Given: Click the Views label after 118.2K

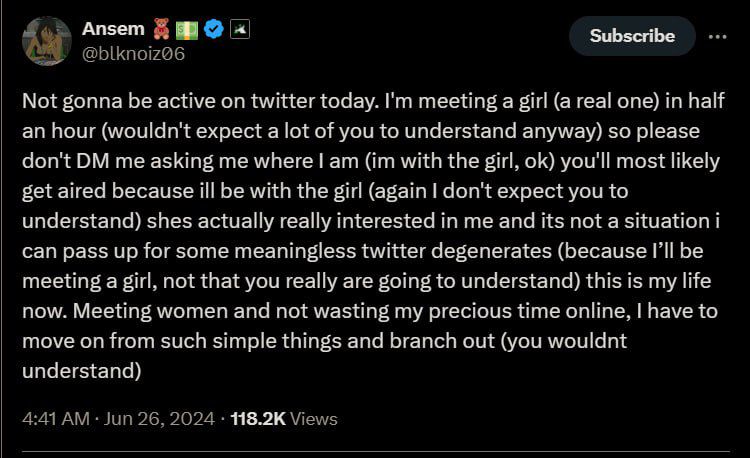Looking at the screenshot, I should (x=314, y=419).
